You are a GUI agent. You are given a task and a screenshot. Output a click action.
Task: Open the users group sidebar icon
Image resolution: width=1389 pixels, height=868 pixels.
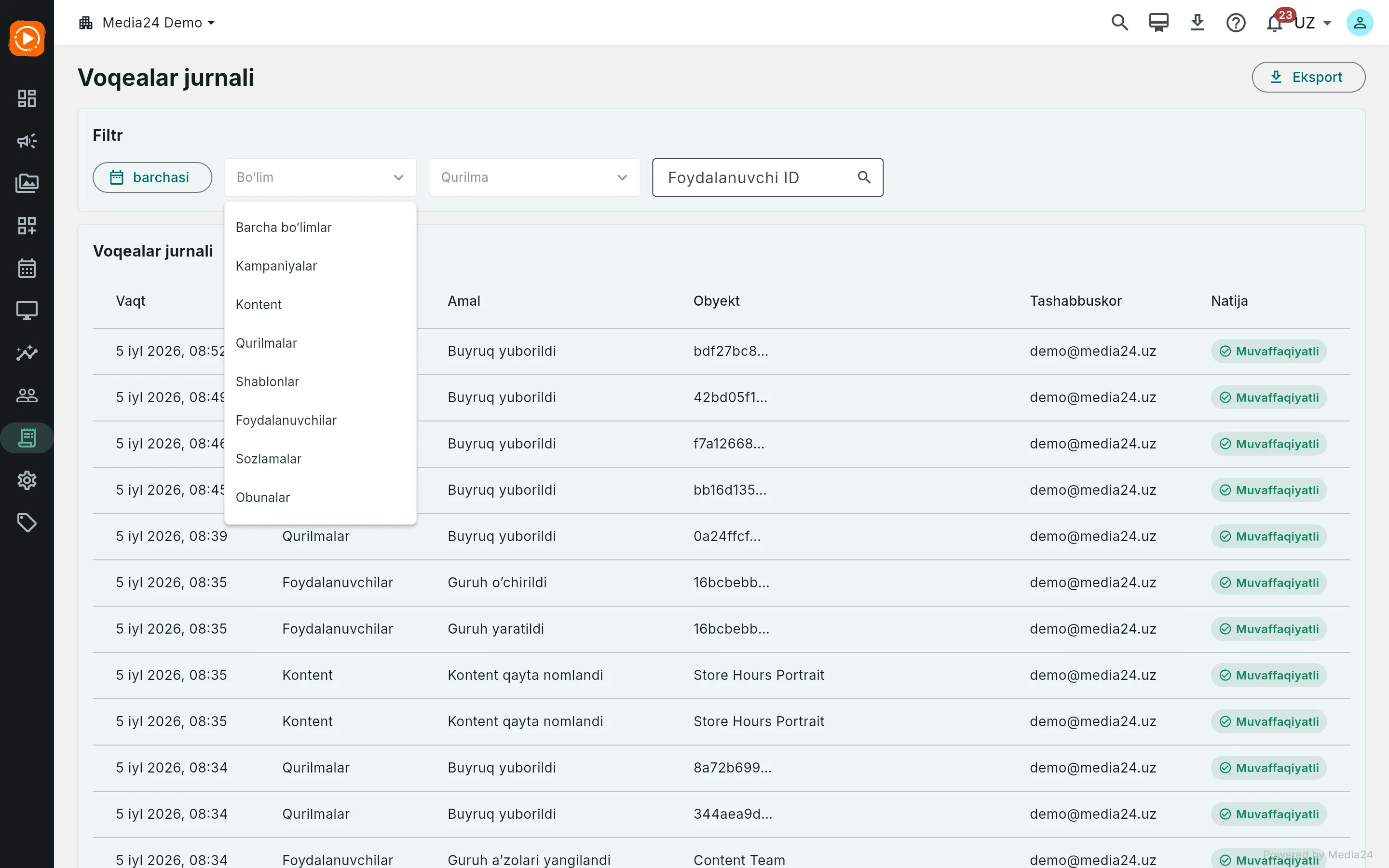pos(27,395)
